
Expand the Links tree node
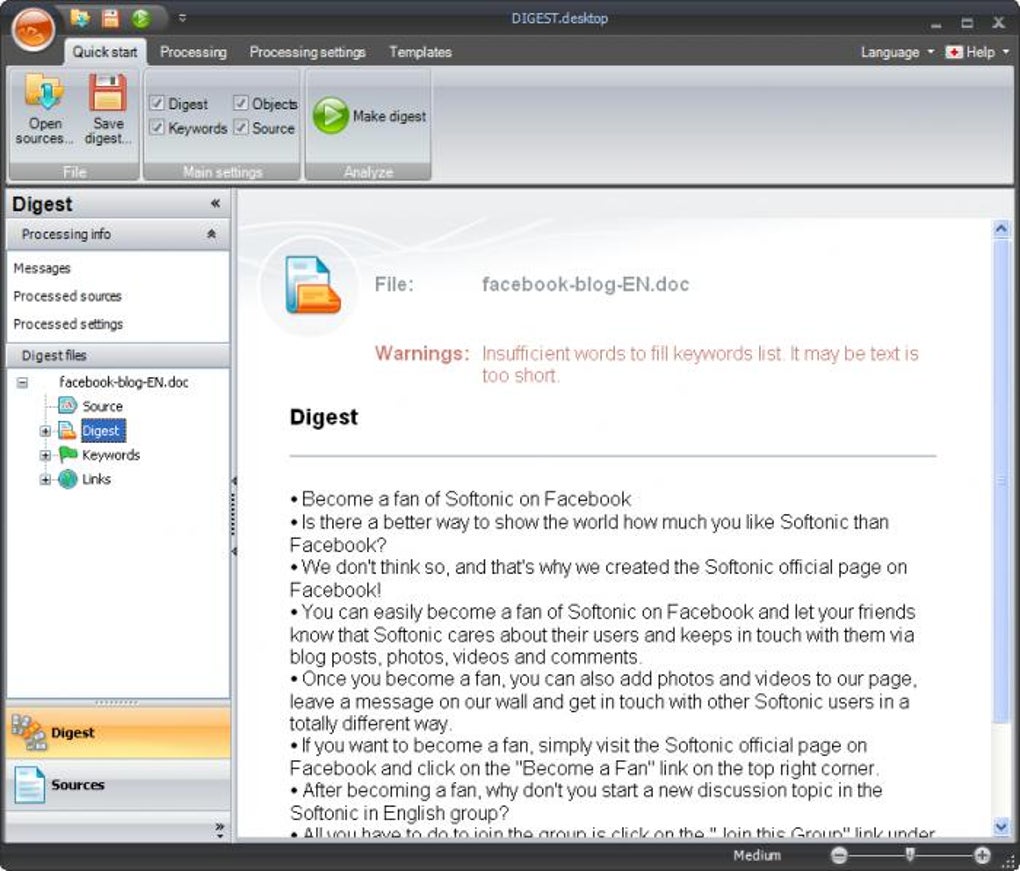tap(44, 479)
